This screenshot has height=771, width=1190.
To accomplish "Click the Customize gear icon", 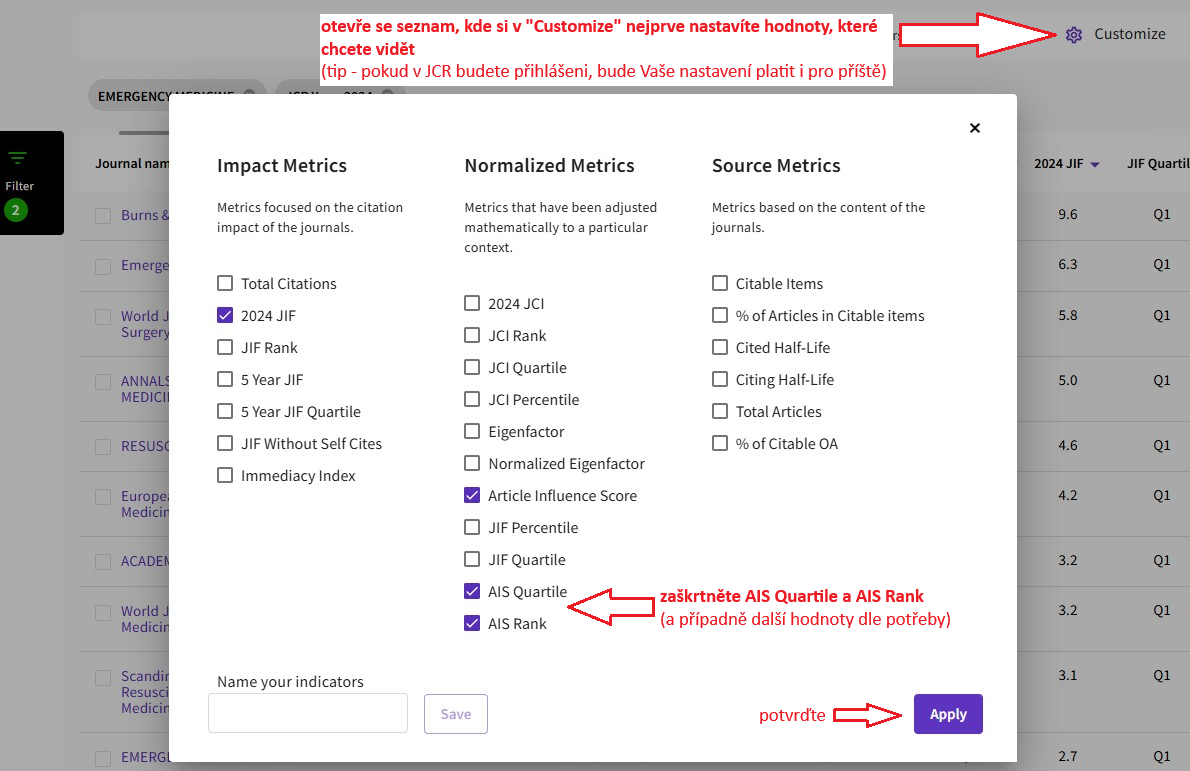I will pyautogui.click(x=1074, y=35).
